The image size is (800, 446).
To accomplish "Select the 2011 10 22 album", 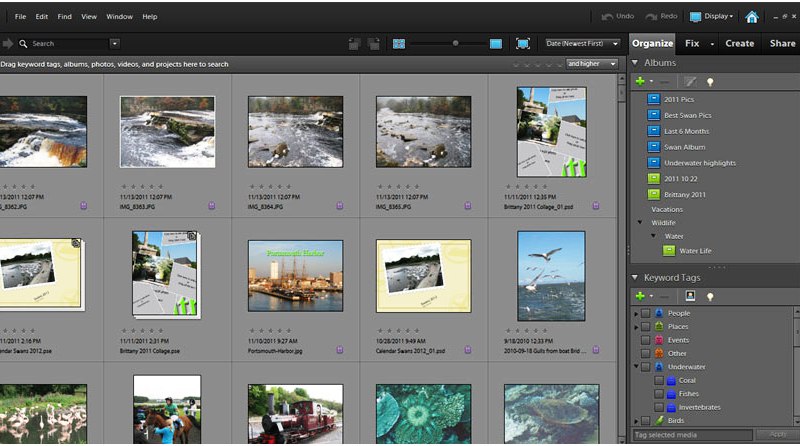I will tap(680, 179).
